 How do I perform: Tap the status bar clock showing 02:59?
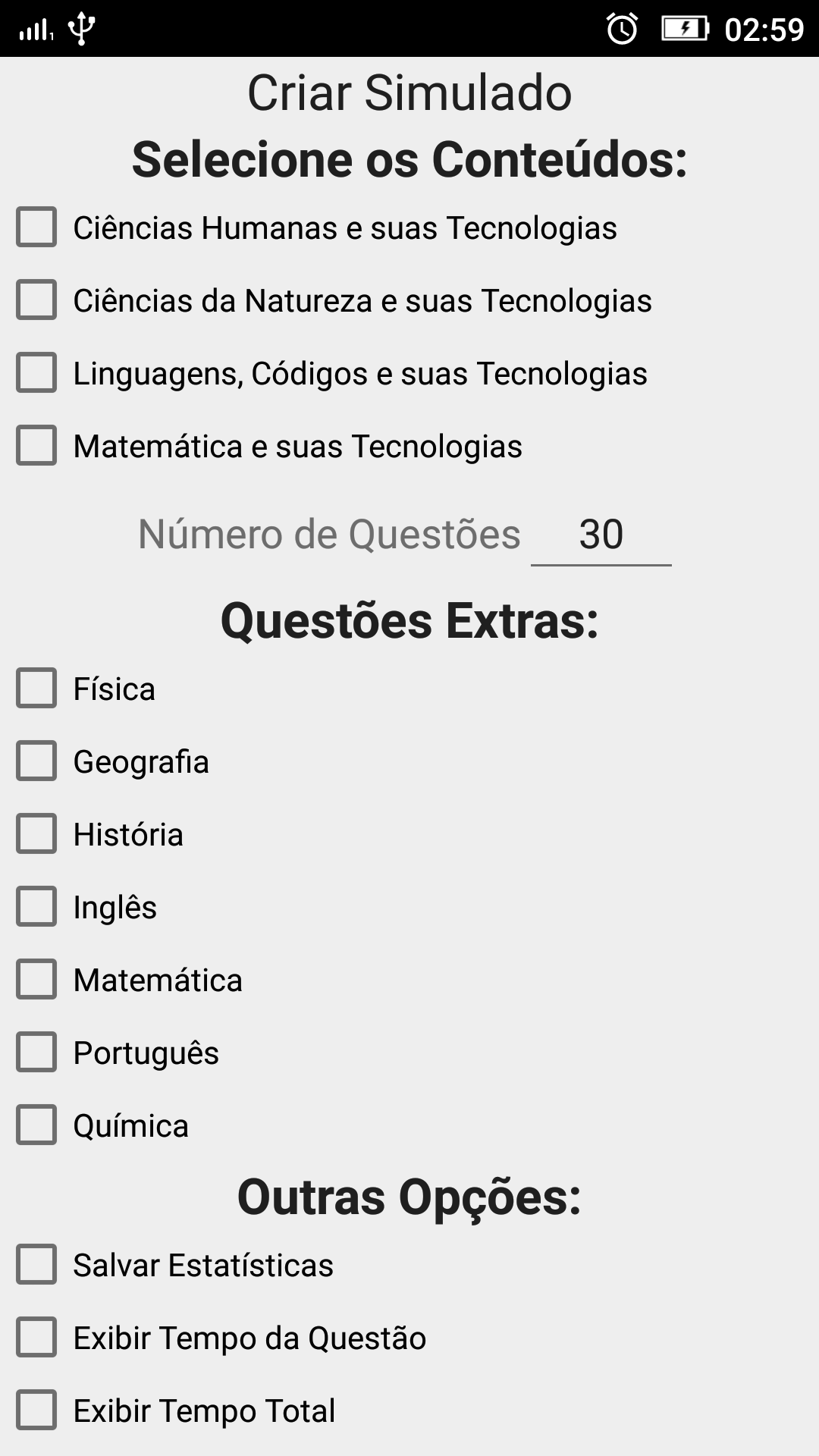tap(764, 30)
